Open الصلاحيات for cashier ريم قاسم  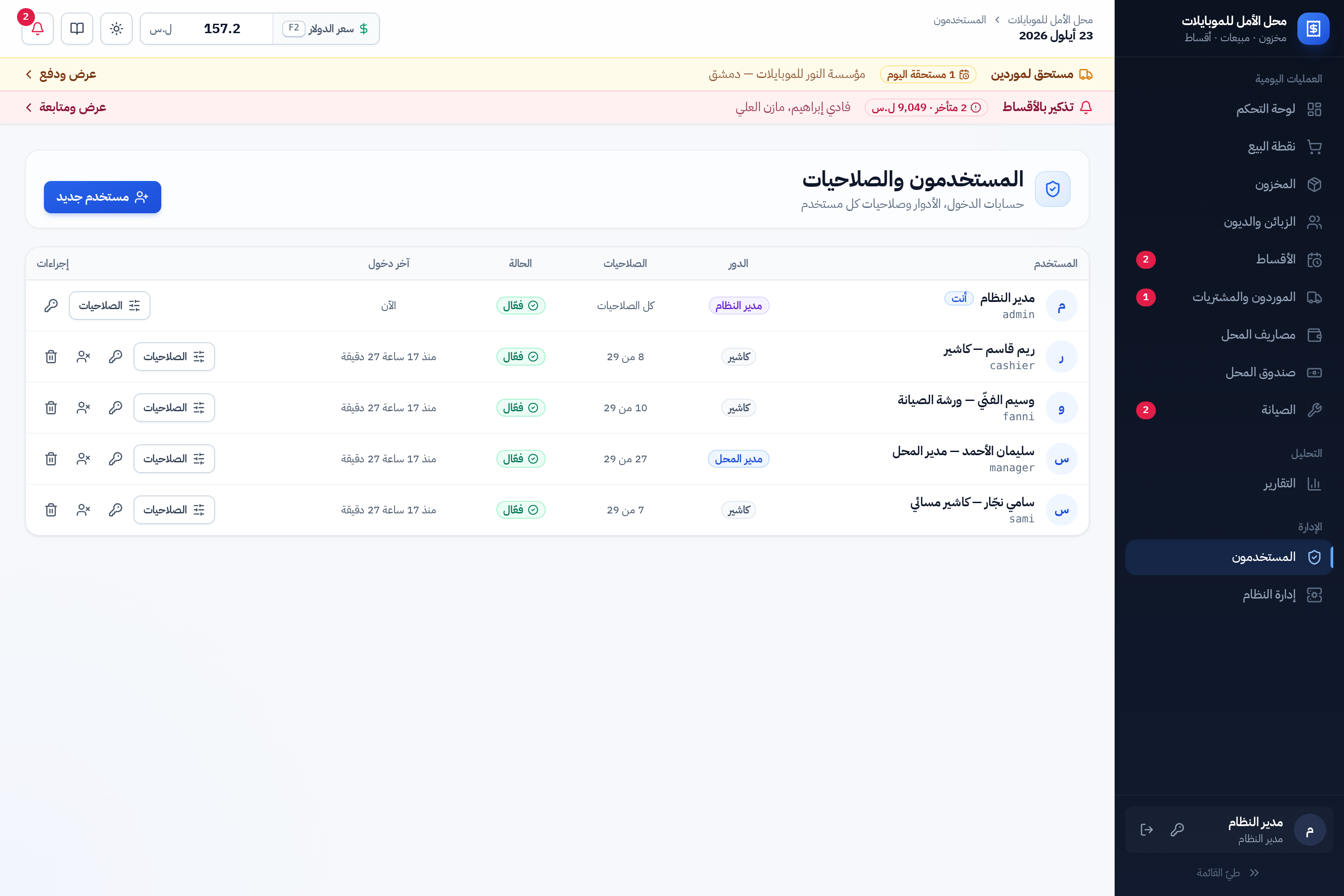(x=174, y=357)
